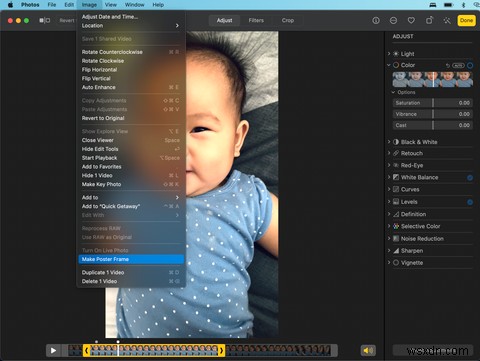480x361 pixels.
Task: Expand the Sharpen section
Action: [389, 251]
